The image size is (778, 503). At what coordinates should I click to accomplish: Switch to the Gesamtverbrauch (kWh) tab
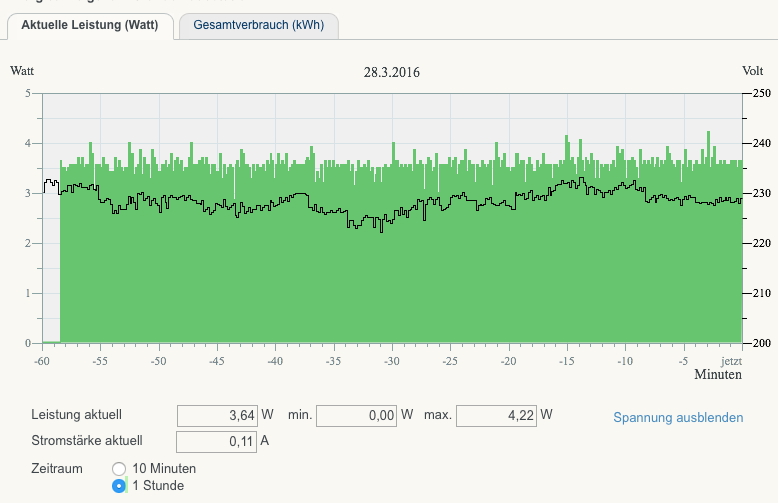point(258,25)
